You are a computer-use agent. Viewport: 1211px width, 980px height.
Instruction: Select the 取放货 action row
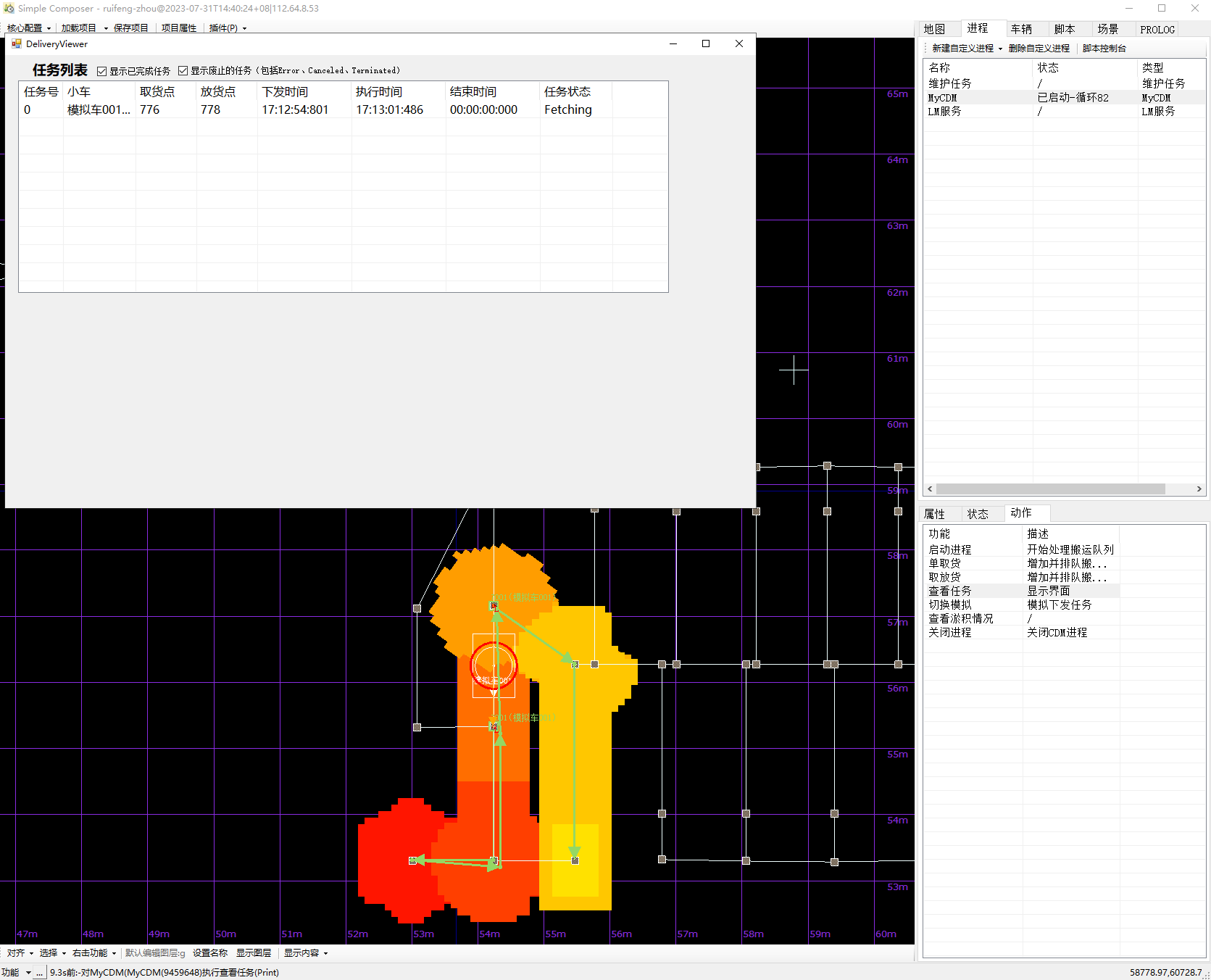945,577
